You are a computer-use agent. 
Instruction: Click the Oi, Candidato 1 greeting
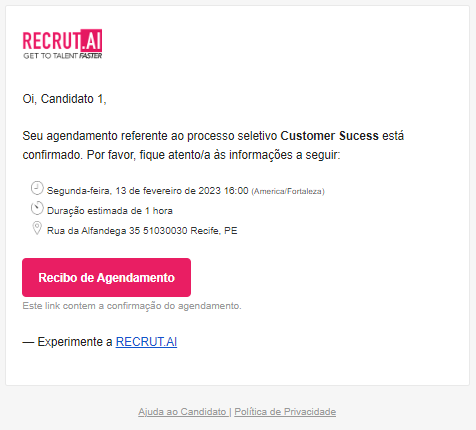64,99
